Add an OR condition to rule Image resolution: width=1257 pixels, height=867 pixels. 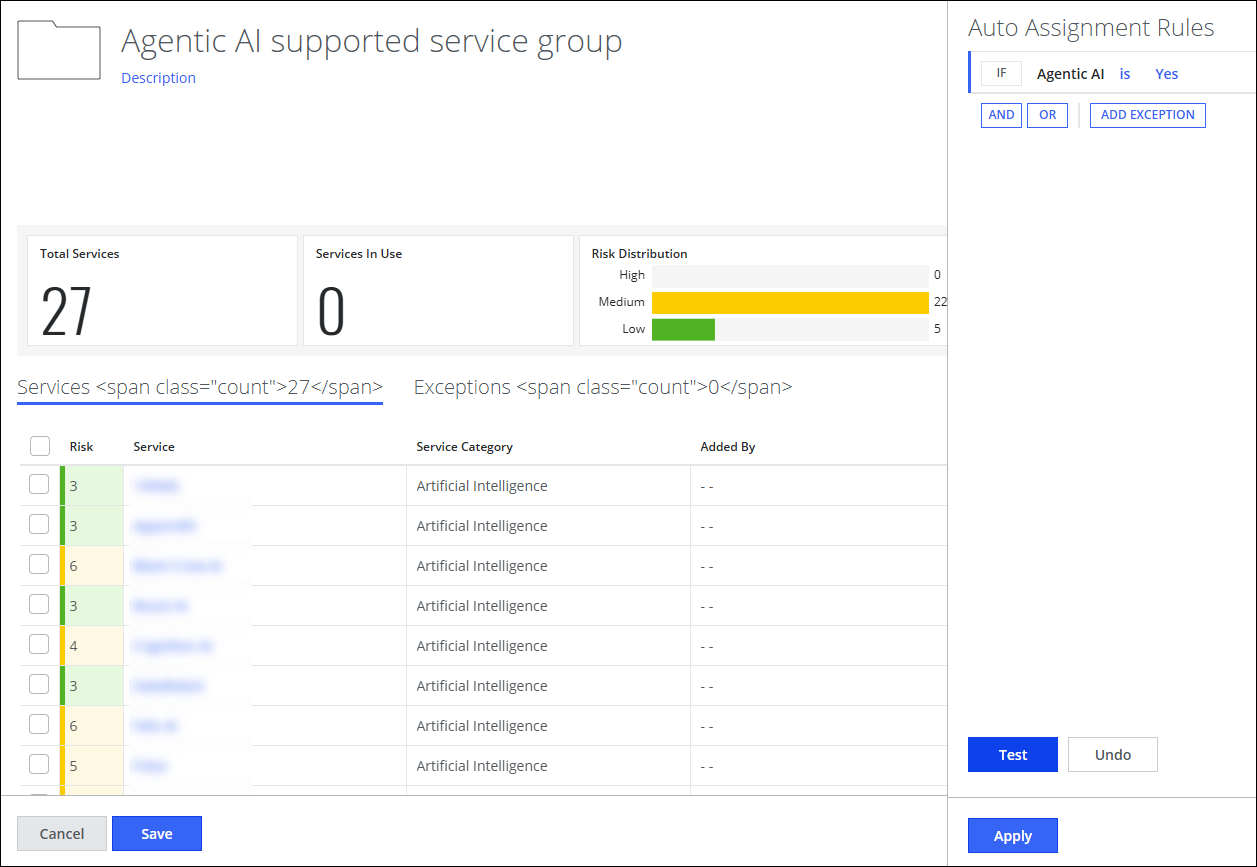(1047, 115)
